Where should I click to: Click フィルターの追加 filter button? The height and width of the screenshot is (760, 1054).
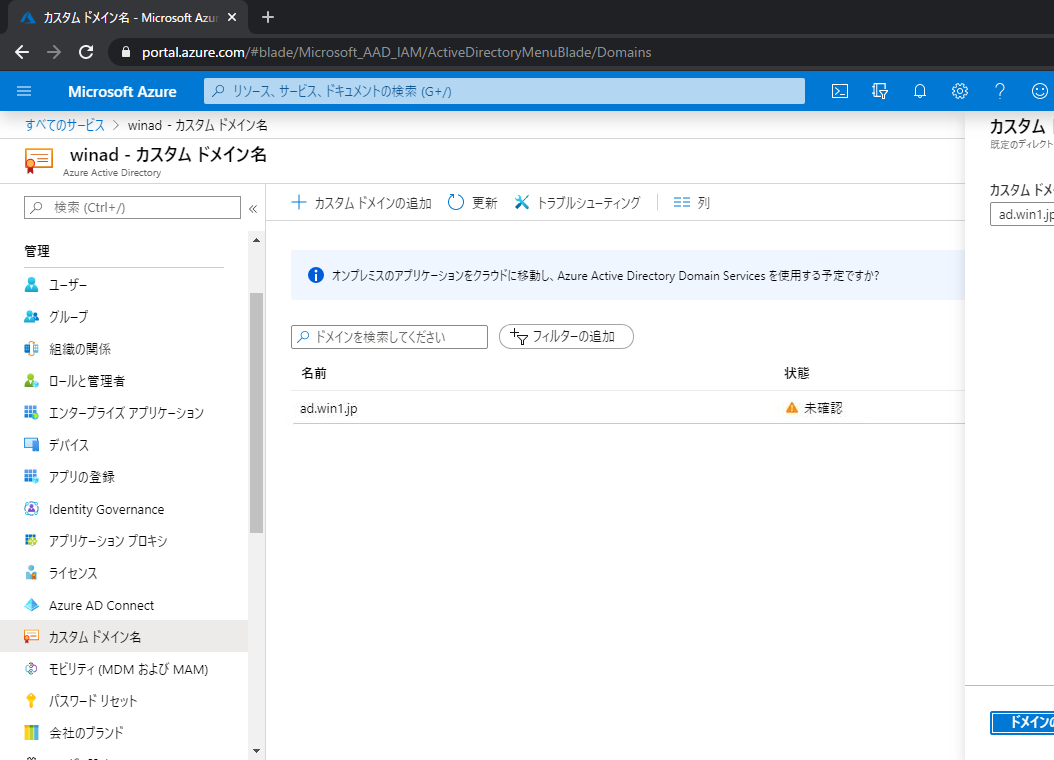click(566, 337)
